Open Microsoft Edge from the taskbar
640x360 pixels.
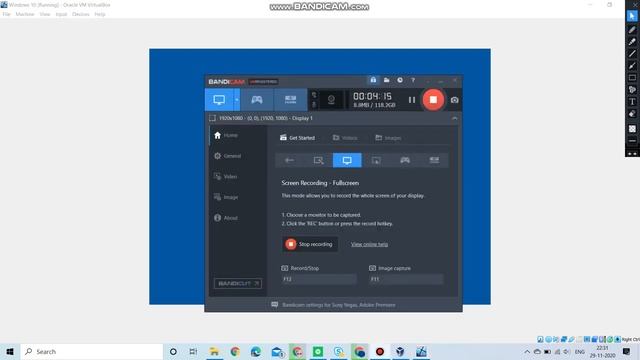point(256,351)
